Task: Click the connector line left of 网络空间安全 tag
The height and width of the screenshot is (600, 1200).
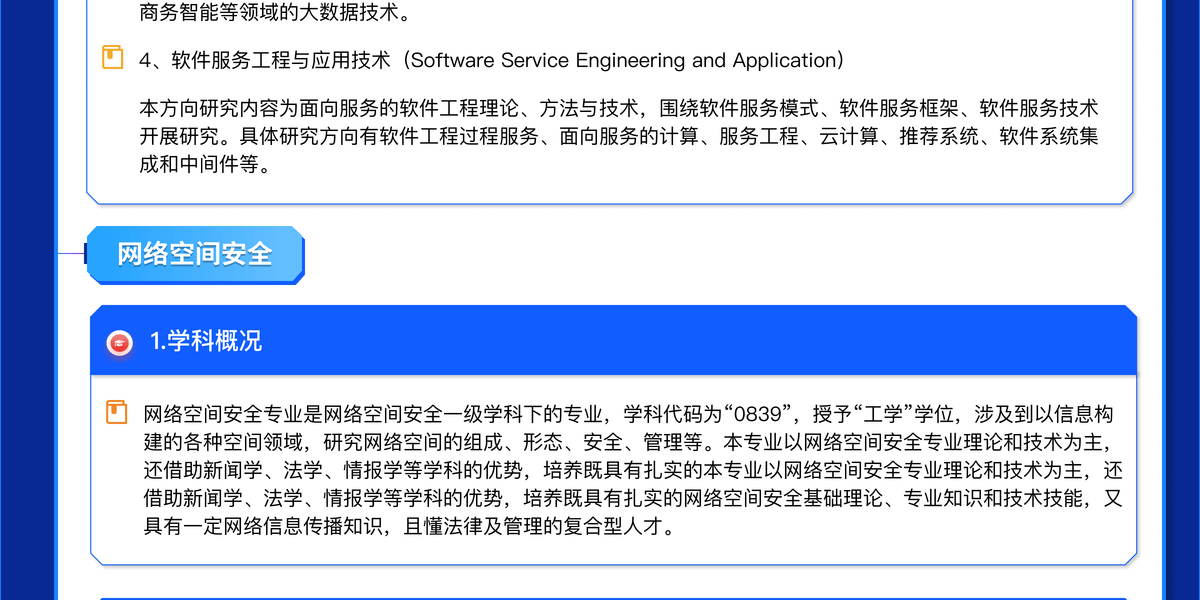Action: [72, 254]
